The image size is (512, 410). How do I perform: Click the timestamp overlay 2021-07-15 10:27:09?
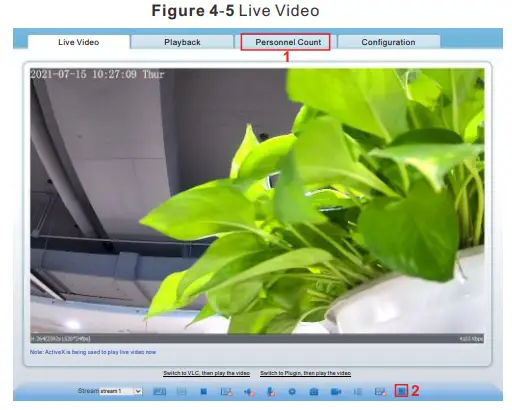pyautogui.click(x=97, y=74)
